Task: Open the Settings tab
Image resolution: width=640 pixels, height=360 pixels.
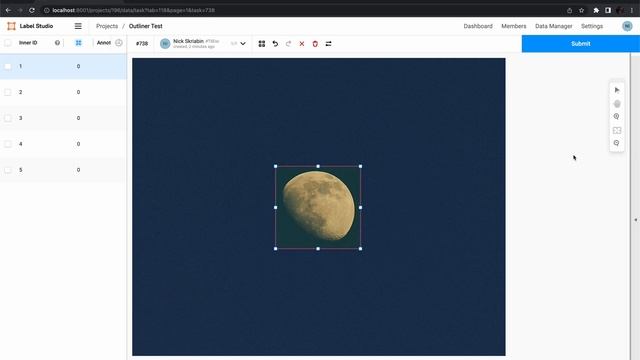Action: tap(592, 26)
